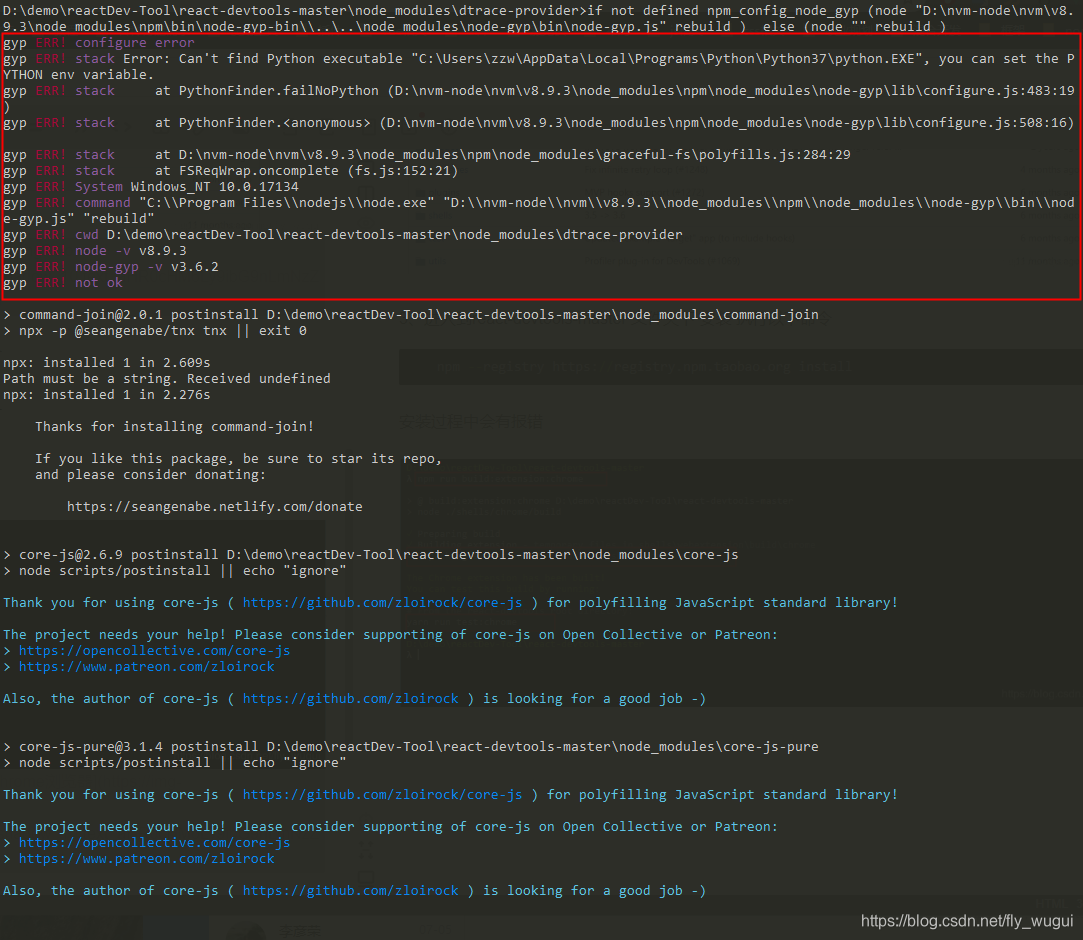Click the 'command-join@2.0.1 postinstall' line

[x=411, y=315]
